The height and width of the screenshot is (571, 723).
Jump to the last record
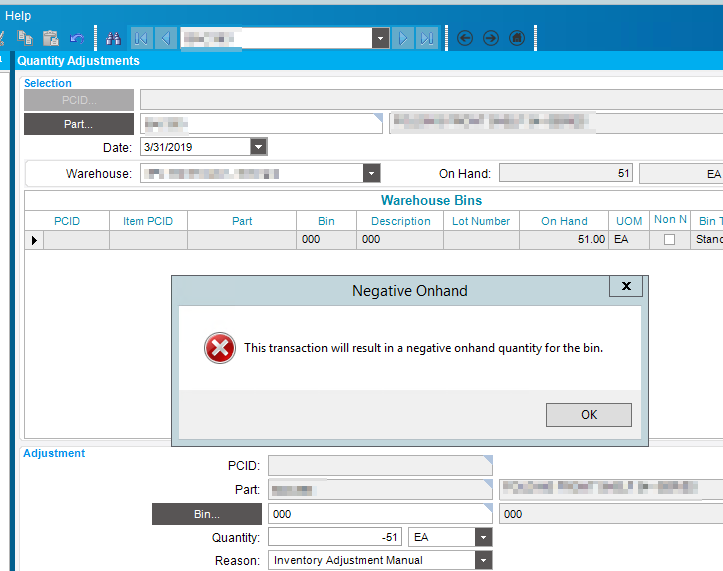pos(427,38)
